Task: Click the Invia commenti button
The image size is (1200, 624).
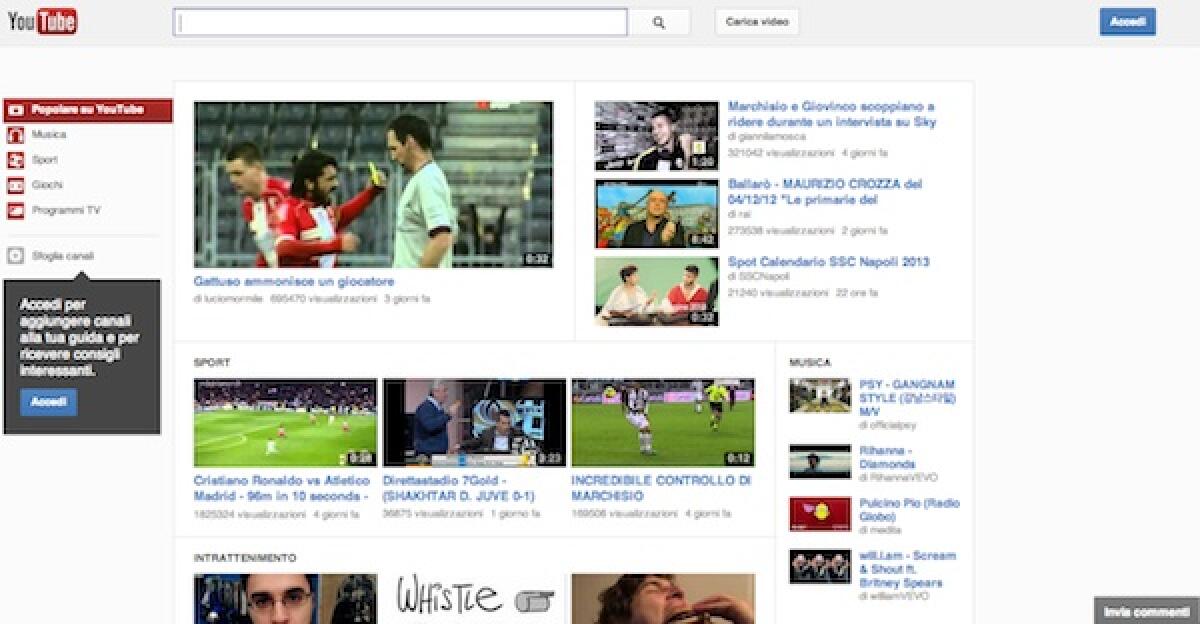Action: 1146,611
